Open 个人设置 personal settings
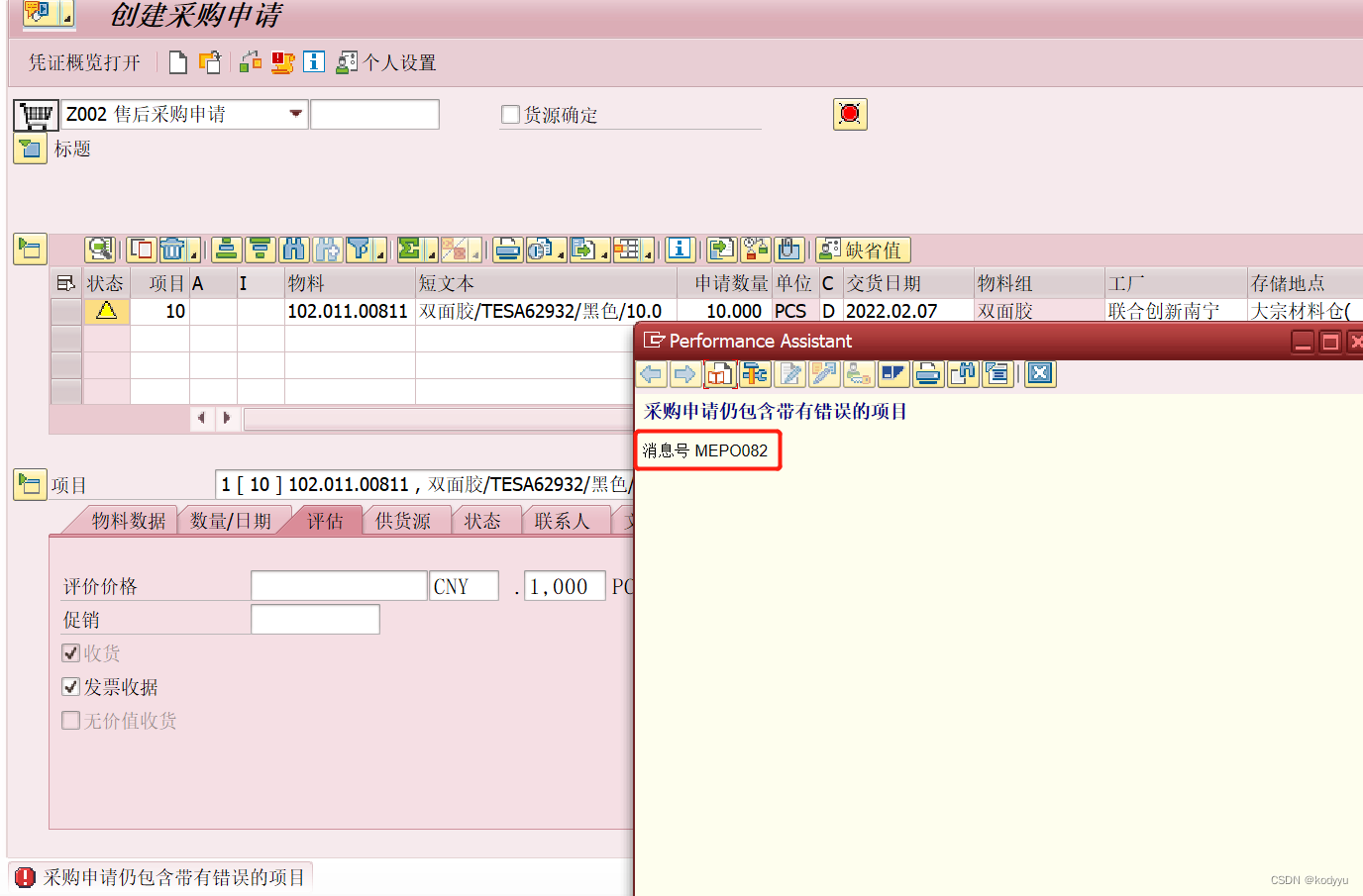The image size is (1363, 896). pyautogui.click(x=386, y=62)
